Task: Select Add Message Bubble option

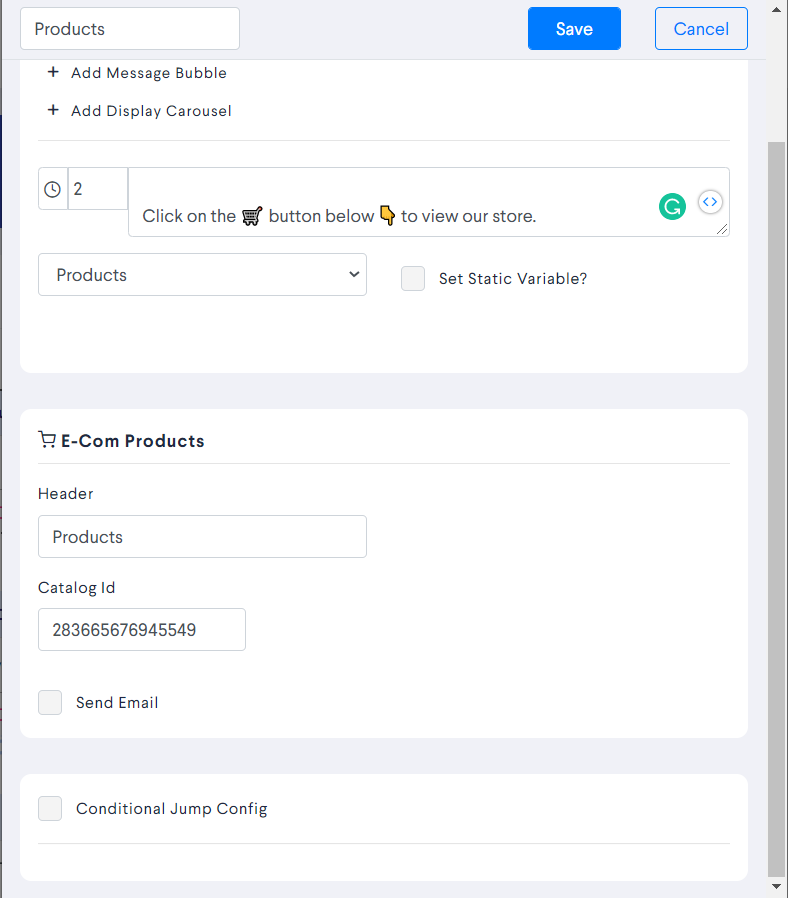Action: pos(149,73)
